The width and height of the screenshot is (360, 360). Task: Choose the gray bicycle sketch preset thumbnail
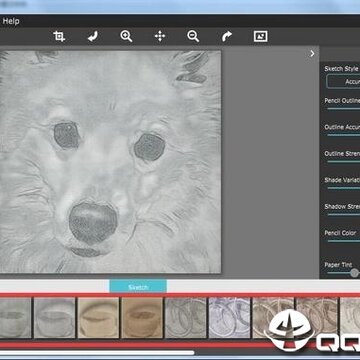185,318
